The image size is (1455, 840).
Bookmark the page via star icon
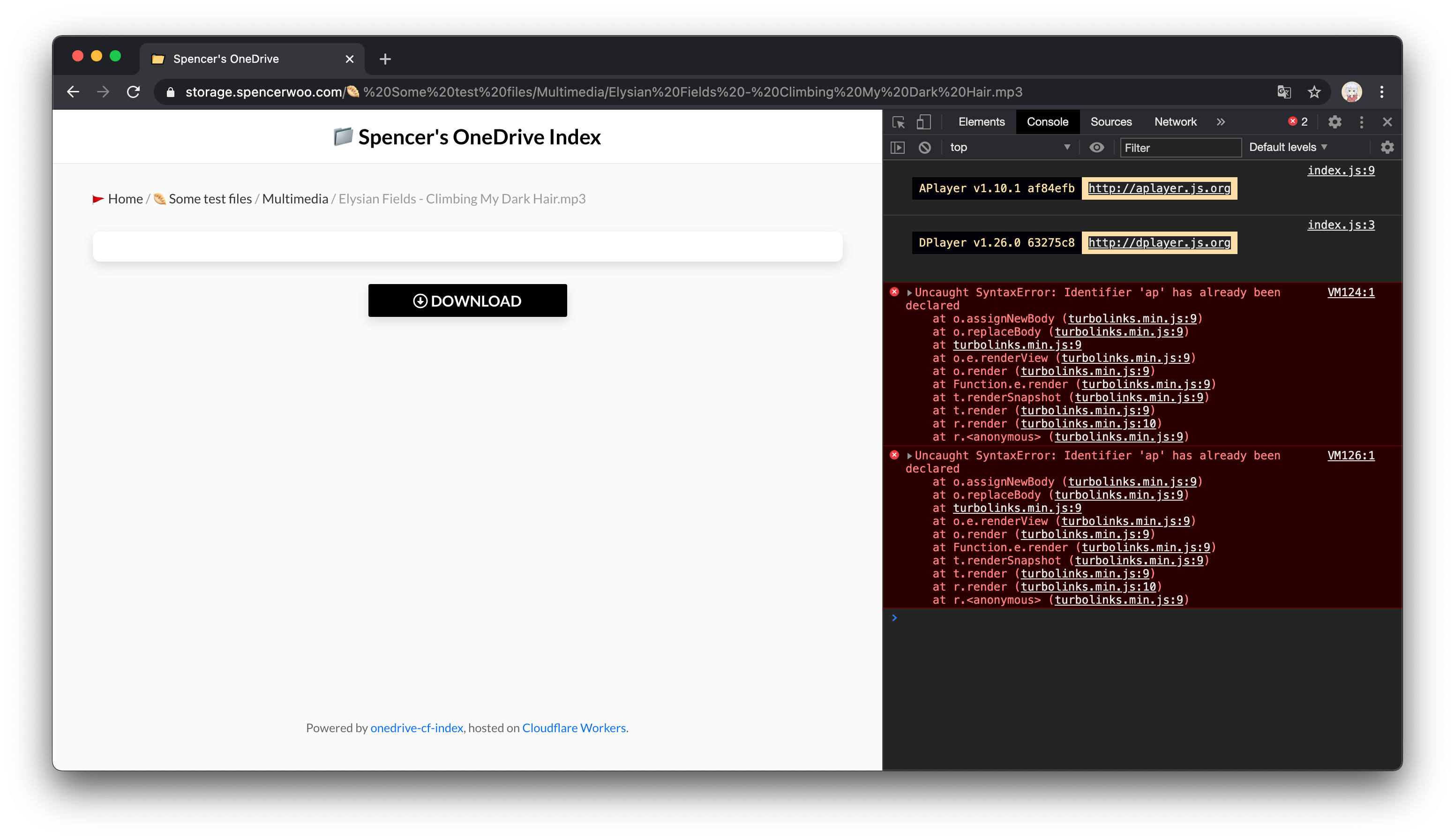1313,92
